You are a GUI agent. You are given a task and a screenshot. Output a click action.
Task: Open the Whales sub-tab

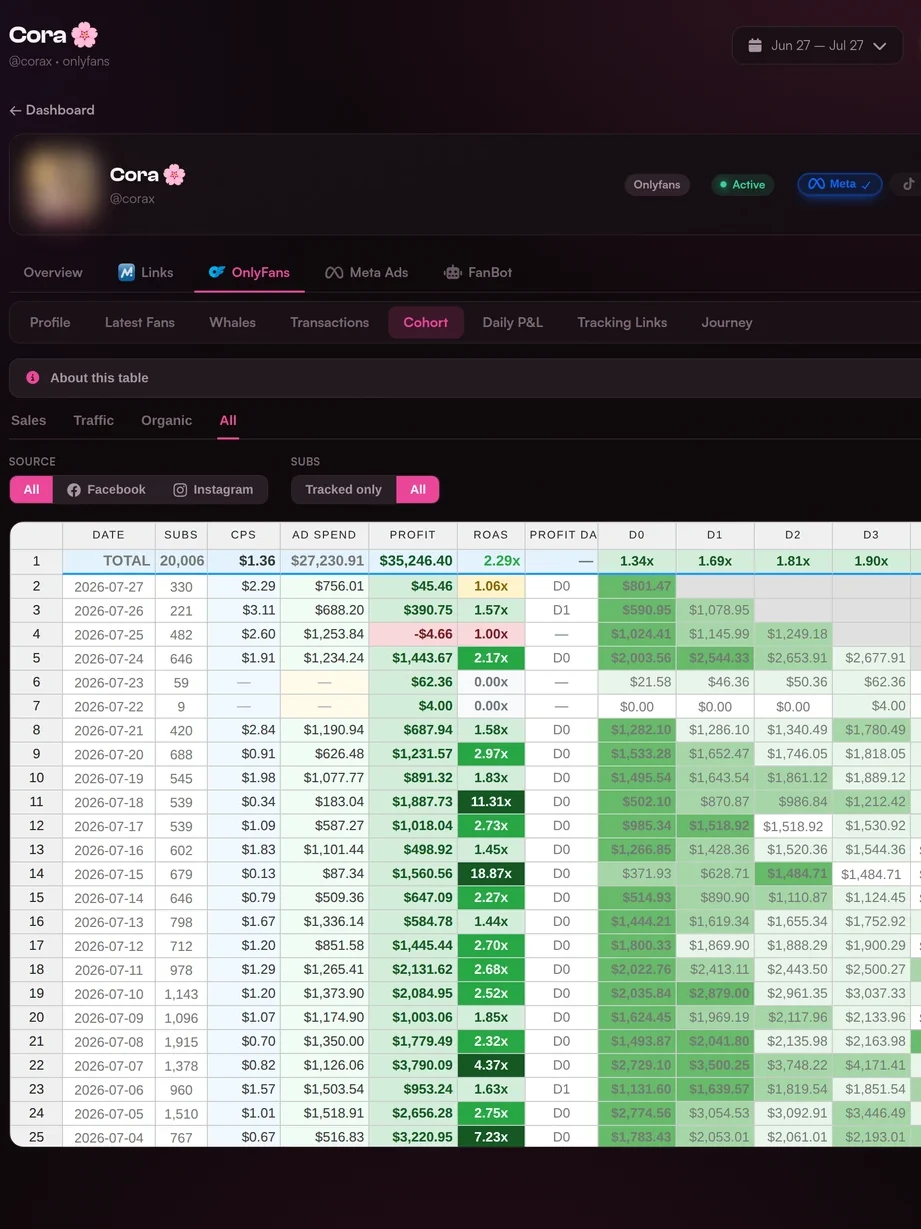pos(232,322)
